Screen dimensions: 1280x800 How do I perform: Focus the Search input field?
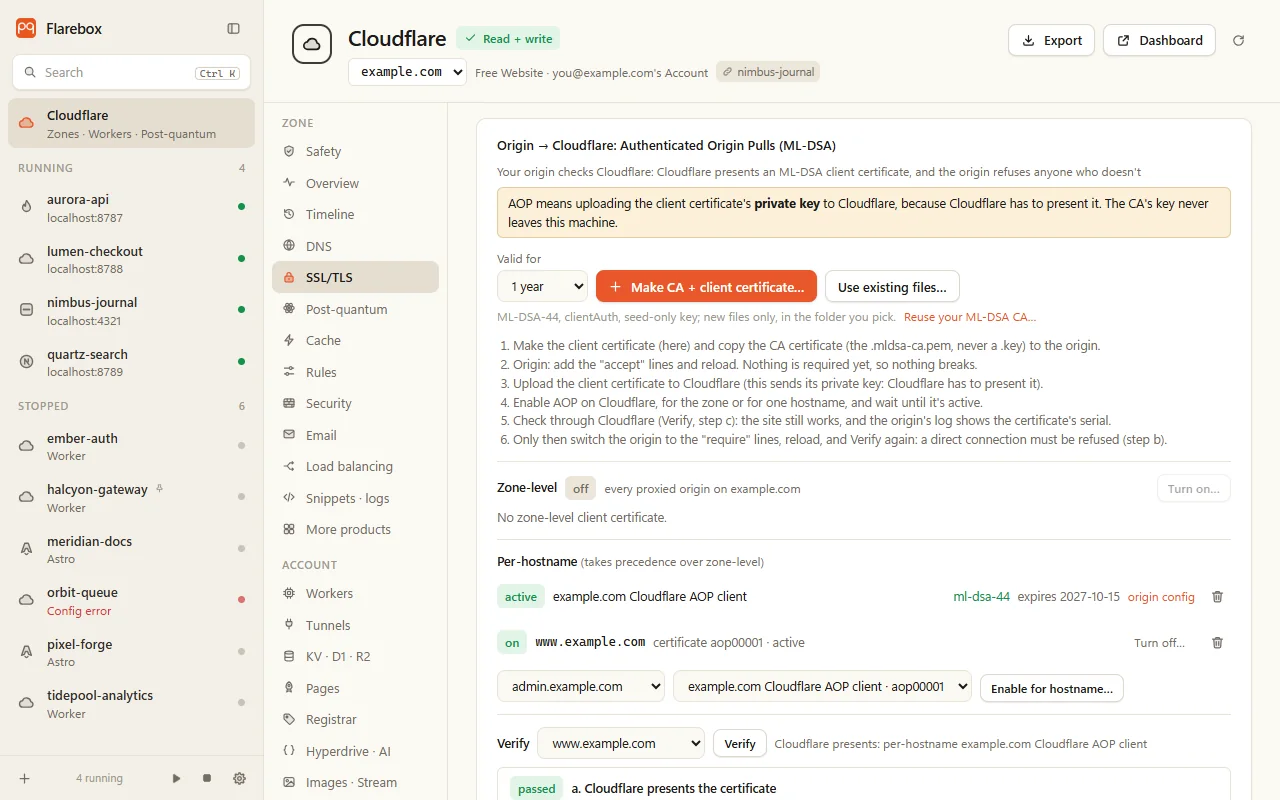[131, 73]
